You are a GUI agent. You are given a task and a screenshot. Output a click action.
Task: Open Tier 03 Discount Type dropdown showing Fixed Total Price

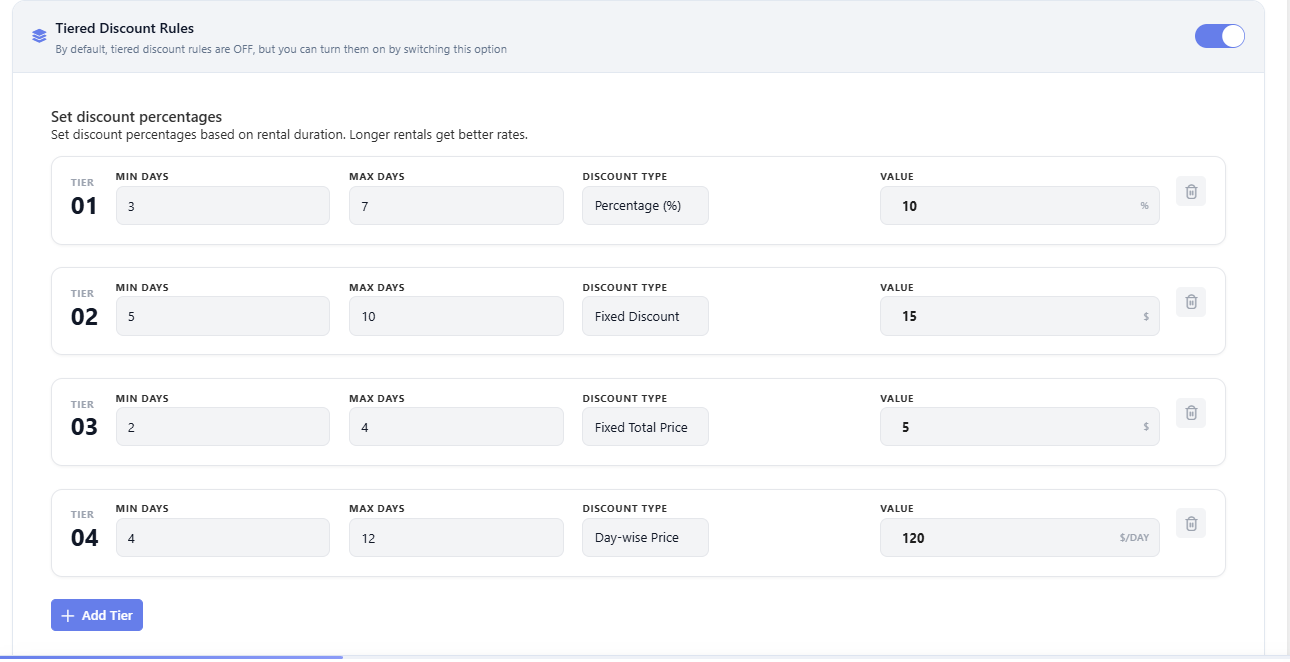tap(645, 427)
